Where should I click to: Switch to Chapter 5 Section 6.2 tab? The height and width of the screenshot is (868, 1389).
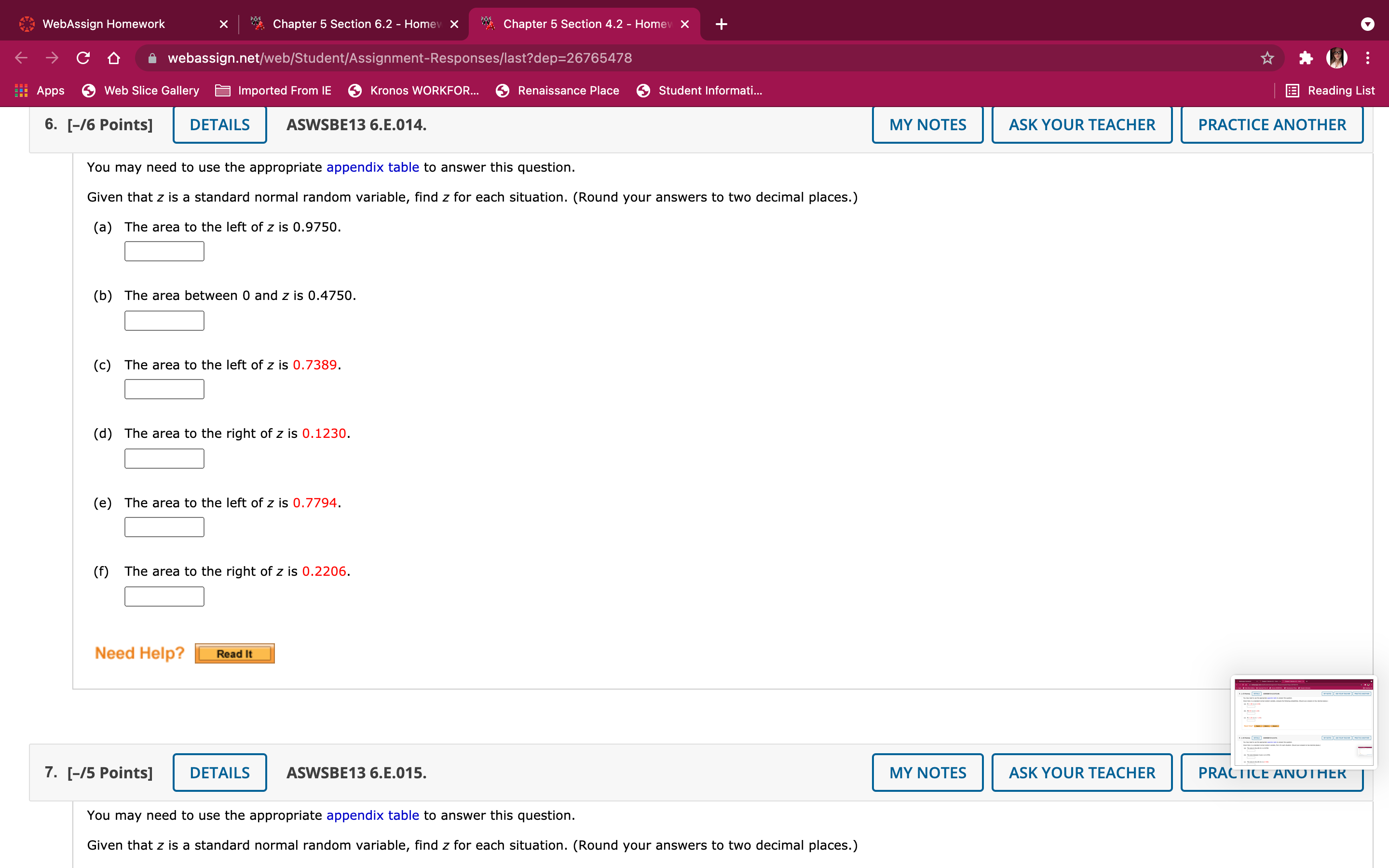[356, 24]
